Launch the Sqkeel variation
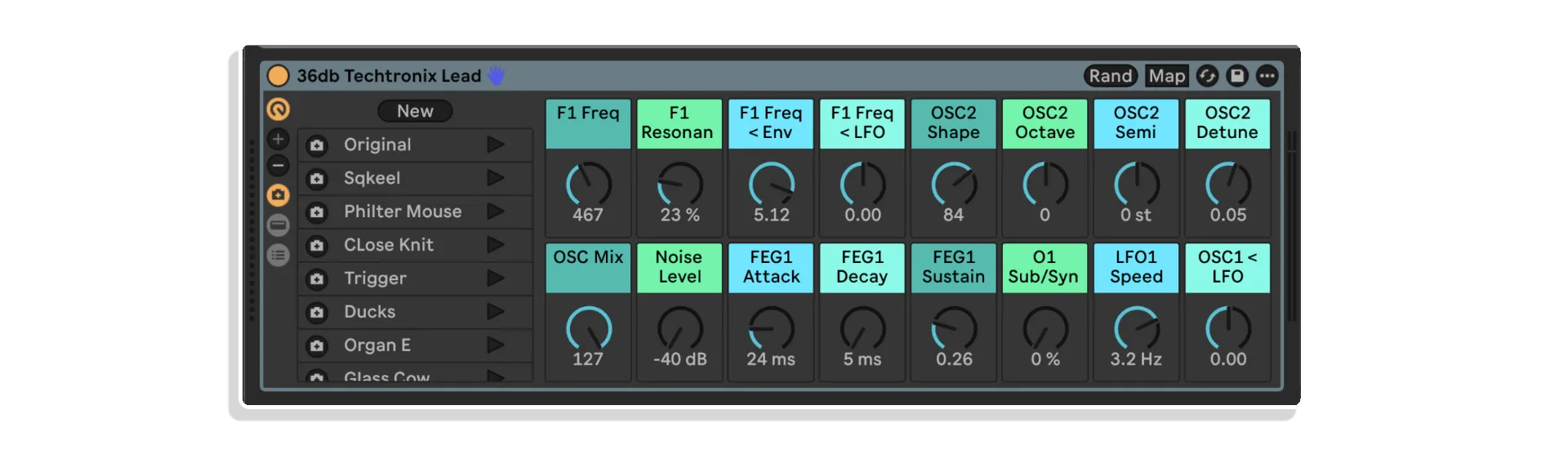This screenshot has width=1568, height=450. 495,178
